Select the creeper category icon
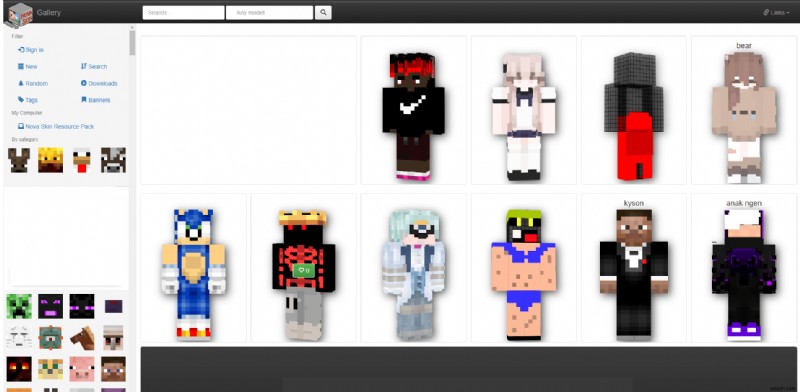 click(19, 306)
